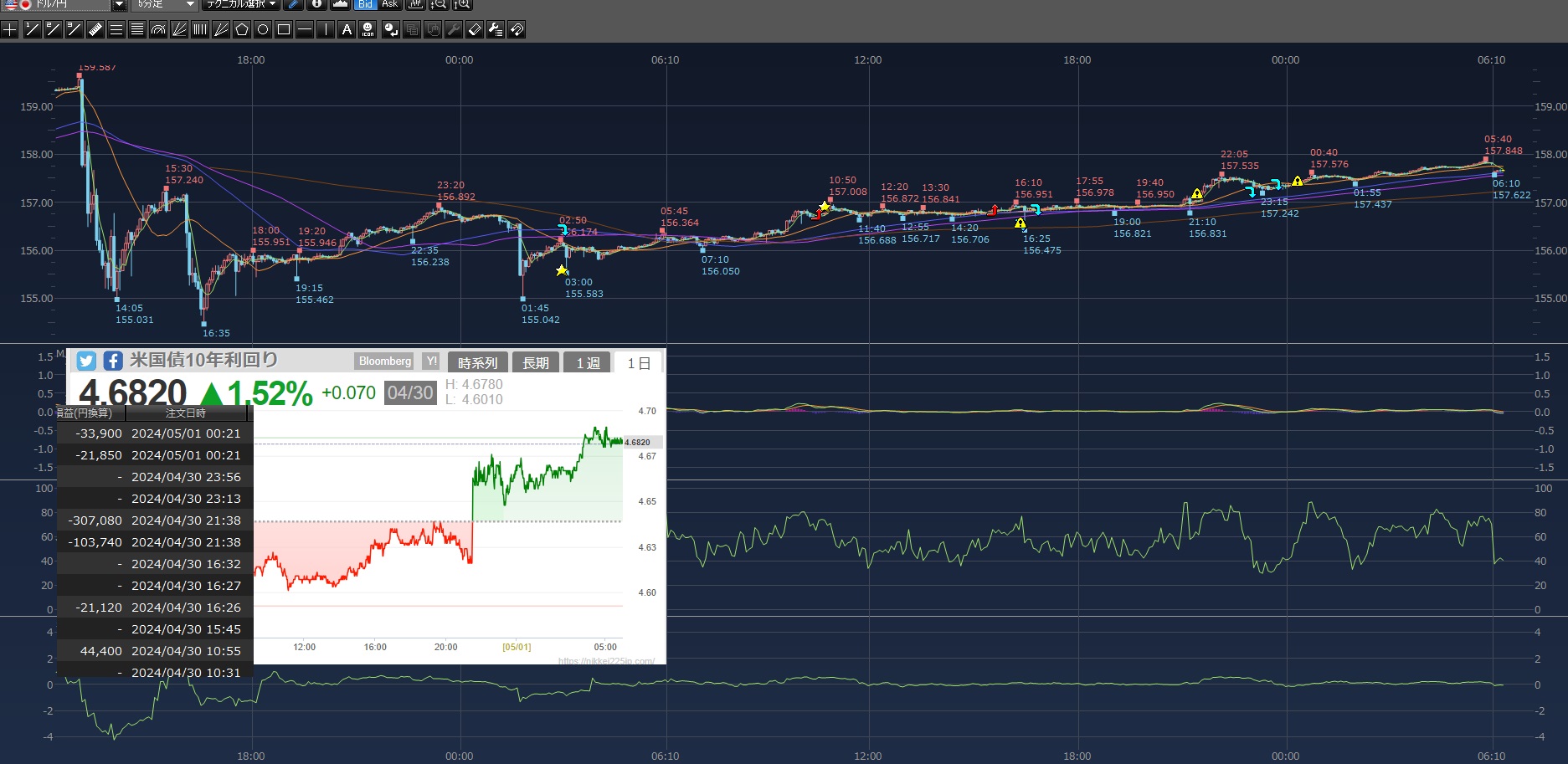Share via the Twitter icon
The image size is (1568, 764).
[x=86, y=361]
